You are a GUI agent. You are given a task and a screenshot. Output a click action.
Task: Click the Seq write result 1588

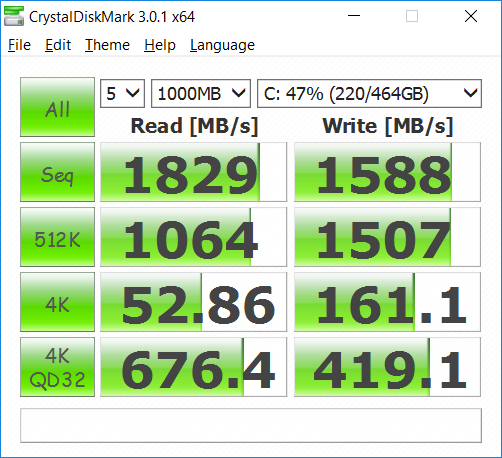pyautogui.click(x=387, y=172)
